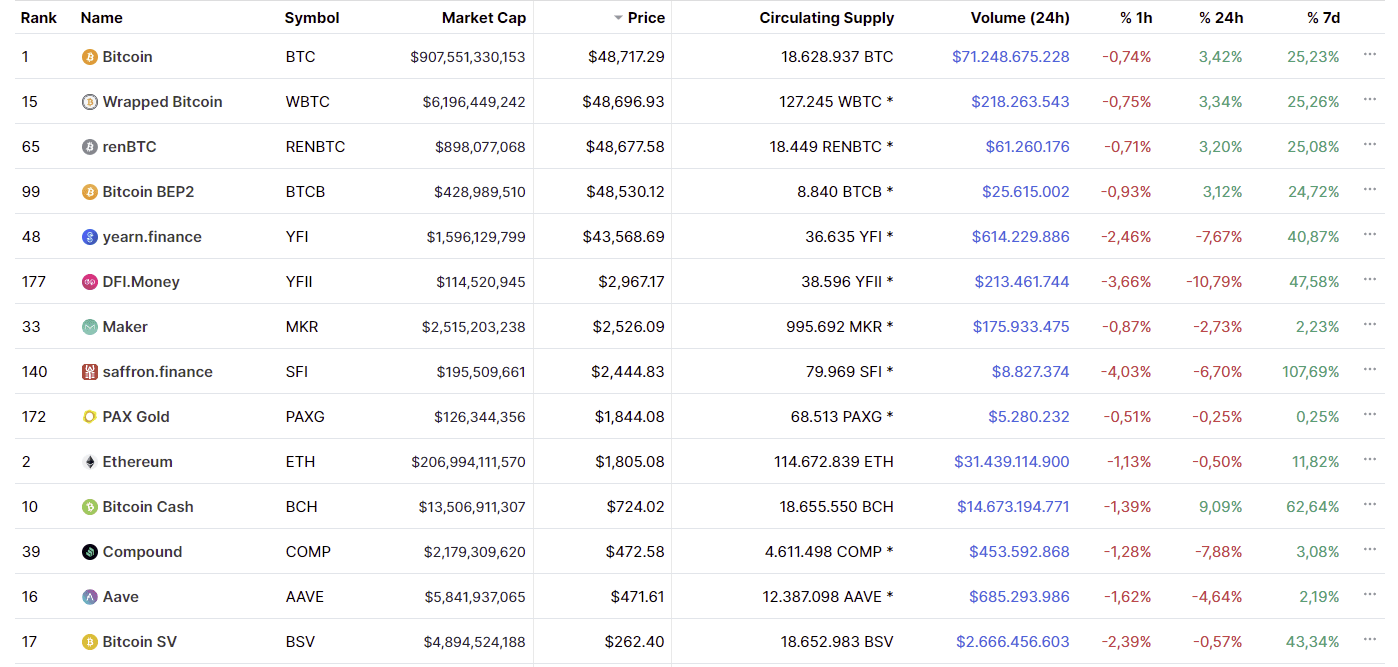This screenshot has width=1398, height=667.
Task: Sort by Market Cap column header
Action: pos(483,18)
